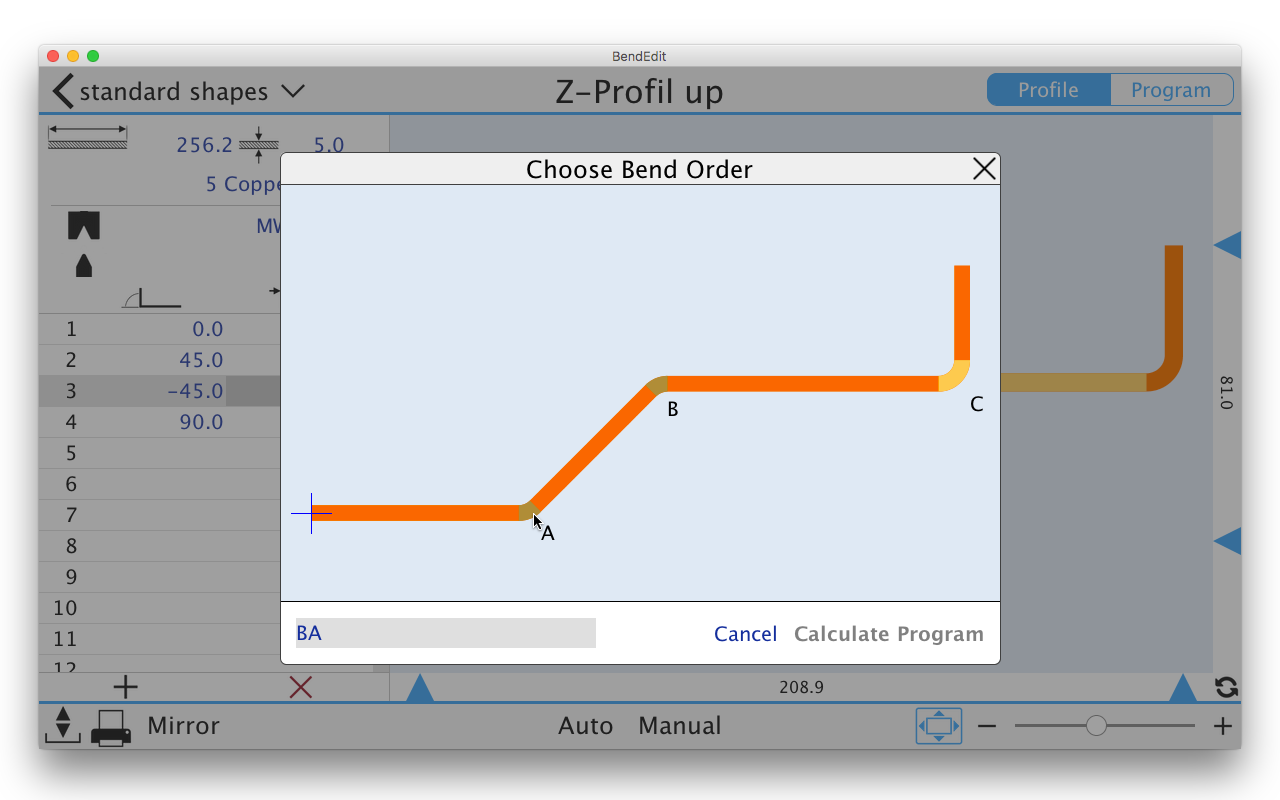Click the bend order input field
Image resolution: width=1280 pixels, height=800 pixels.
click(445, 633)
